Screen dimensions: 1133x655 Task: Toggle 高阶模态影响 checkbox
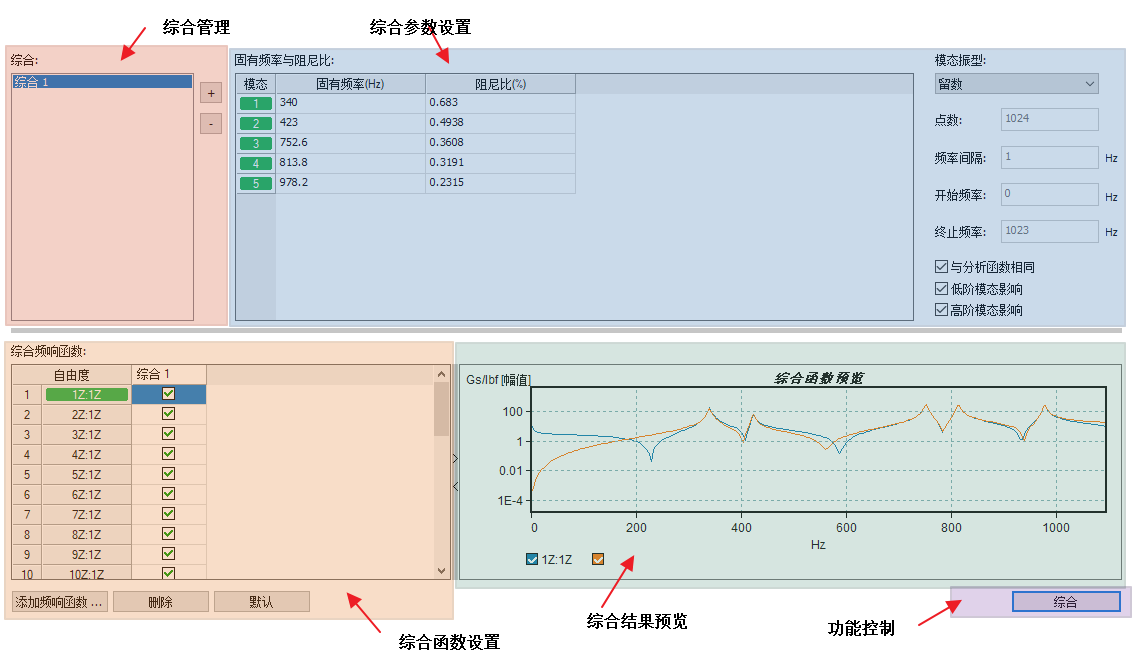[x=941, y=310]
